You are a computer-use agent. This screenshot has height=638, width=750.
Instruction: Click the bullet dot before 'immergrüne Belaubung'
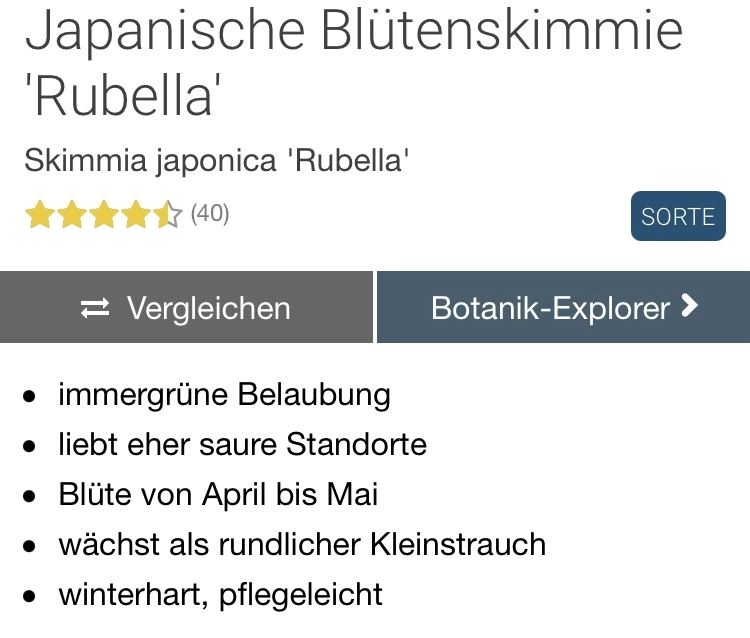coord(30,397)
